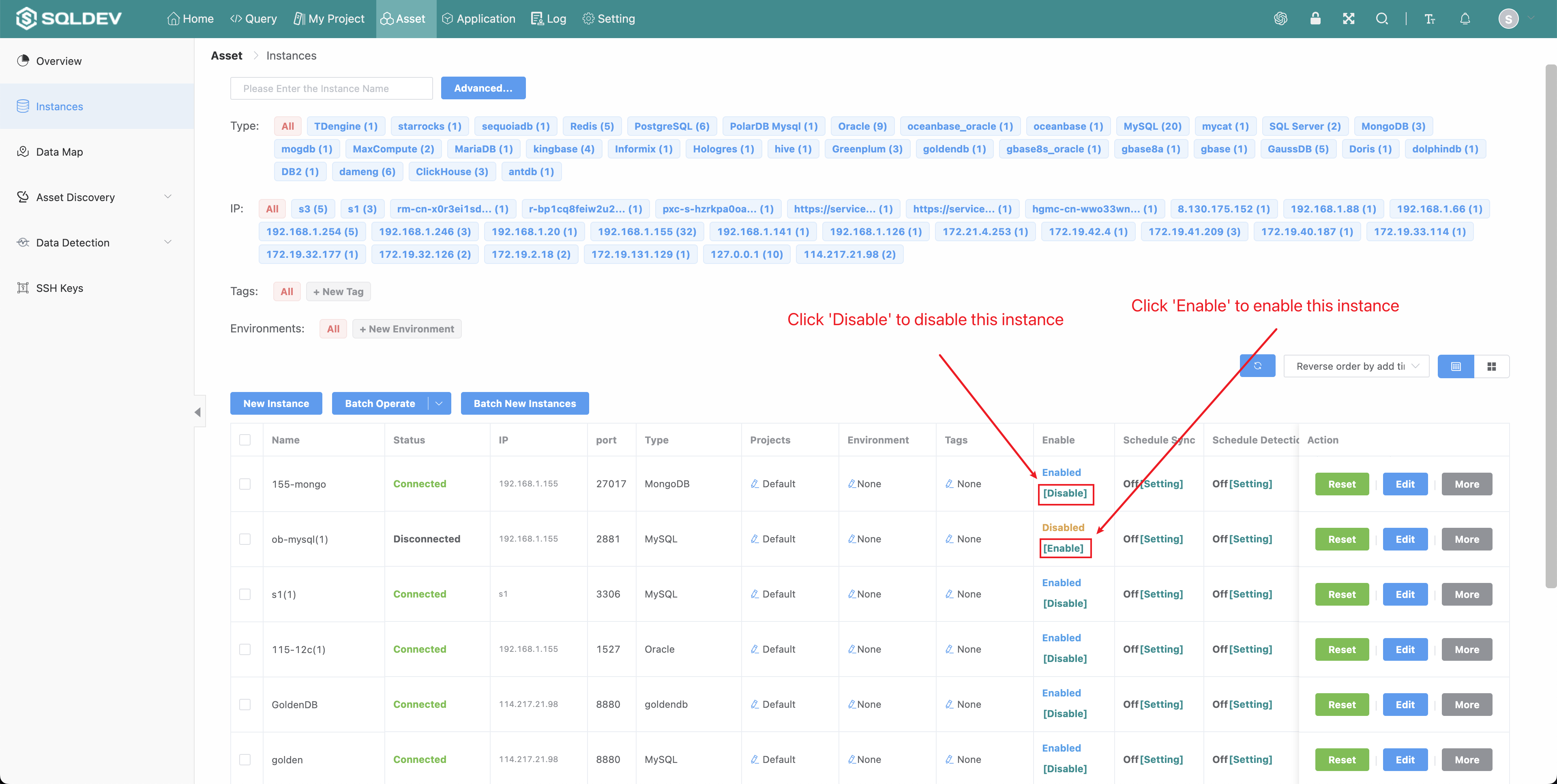Switch to list view layout icon
This screenshot has width=1557, height=784.
[1456, 366]
